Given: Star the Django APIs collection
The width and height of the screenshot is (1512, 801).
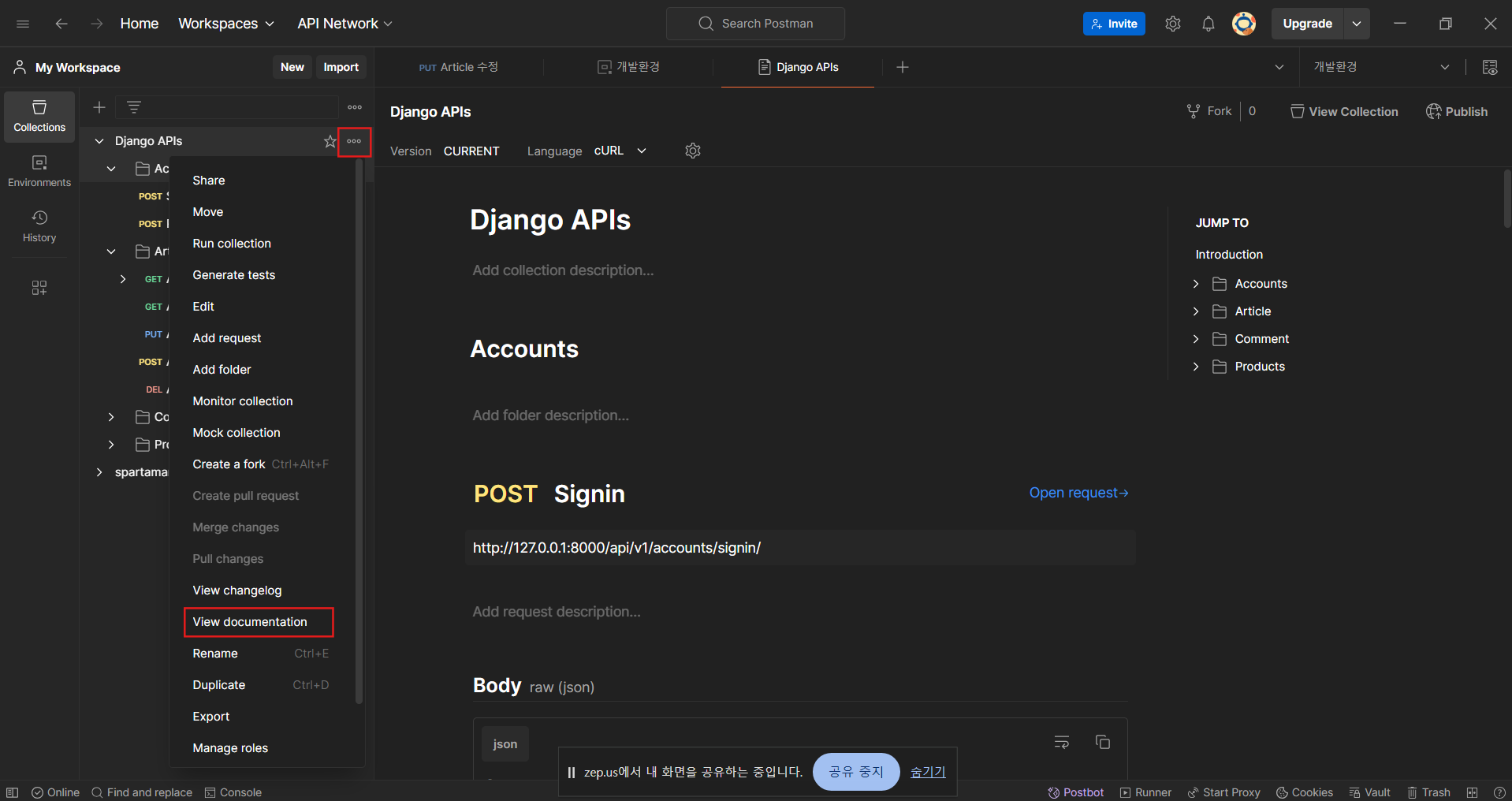Looking at the screenshot, I should click(x=330, y=141).
